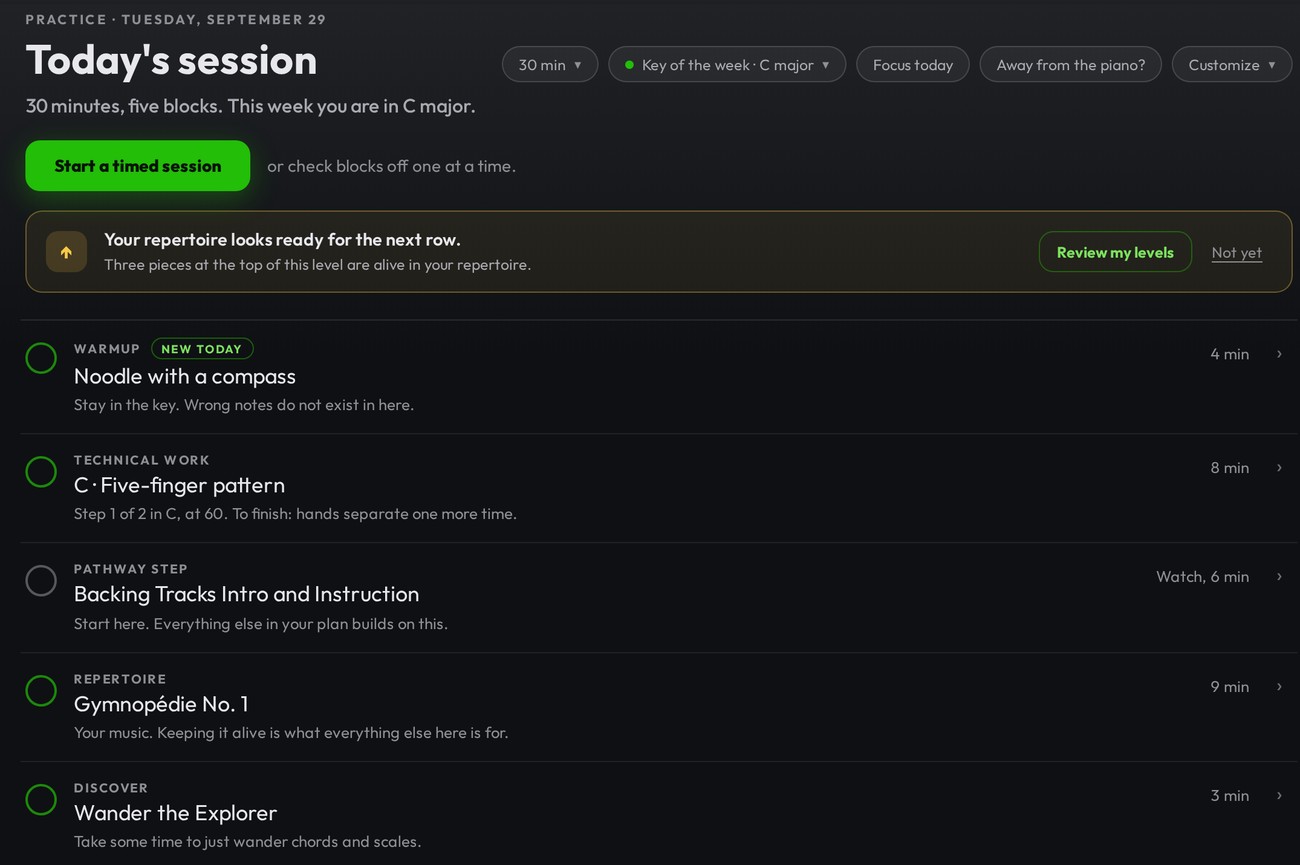
Task: Select Focus today option
Action: tap(913, 65)
